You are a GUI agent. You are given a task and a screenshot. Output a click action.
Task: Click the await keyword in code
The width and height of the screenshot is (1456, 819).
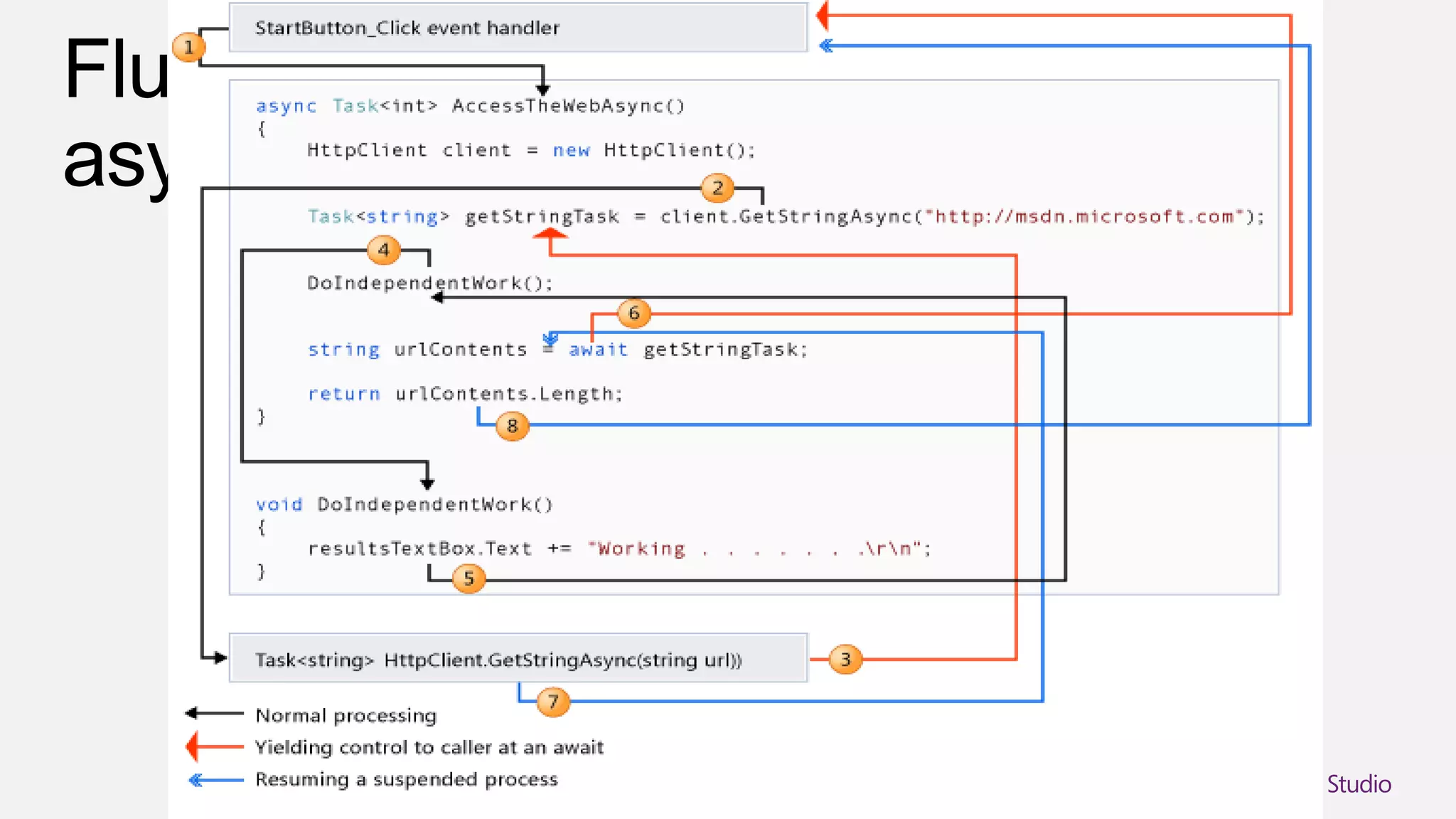pyautogui.click(x=598, y=350)
